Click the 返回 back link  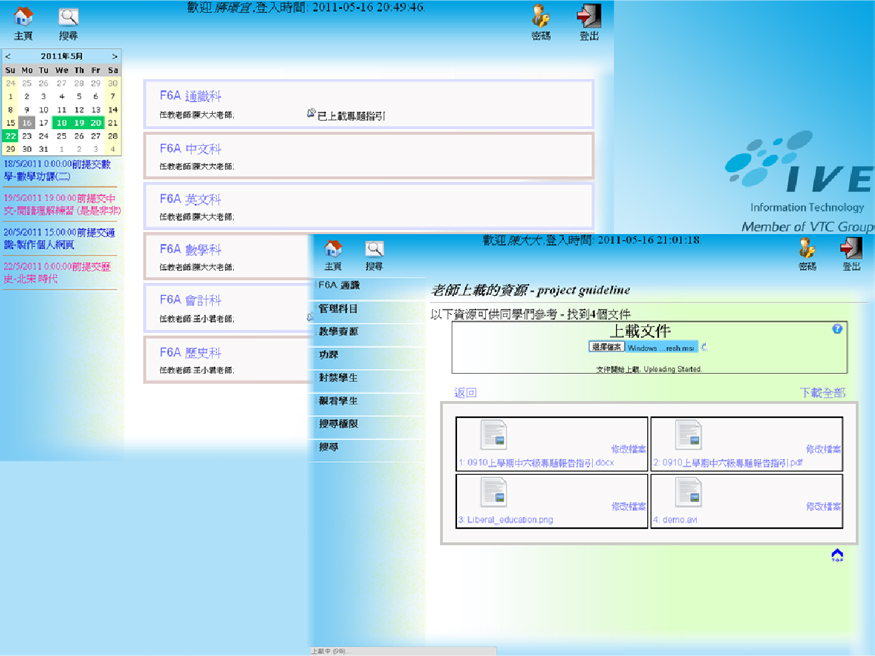tap(466, 393)
